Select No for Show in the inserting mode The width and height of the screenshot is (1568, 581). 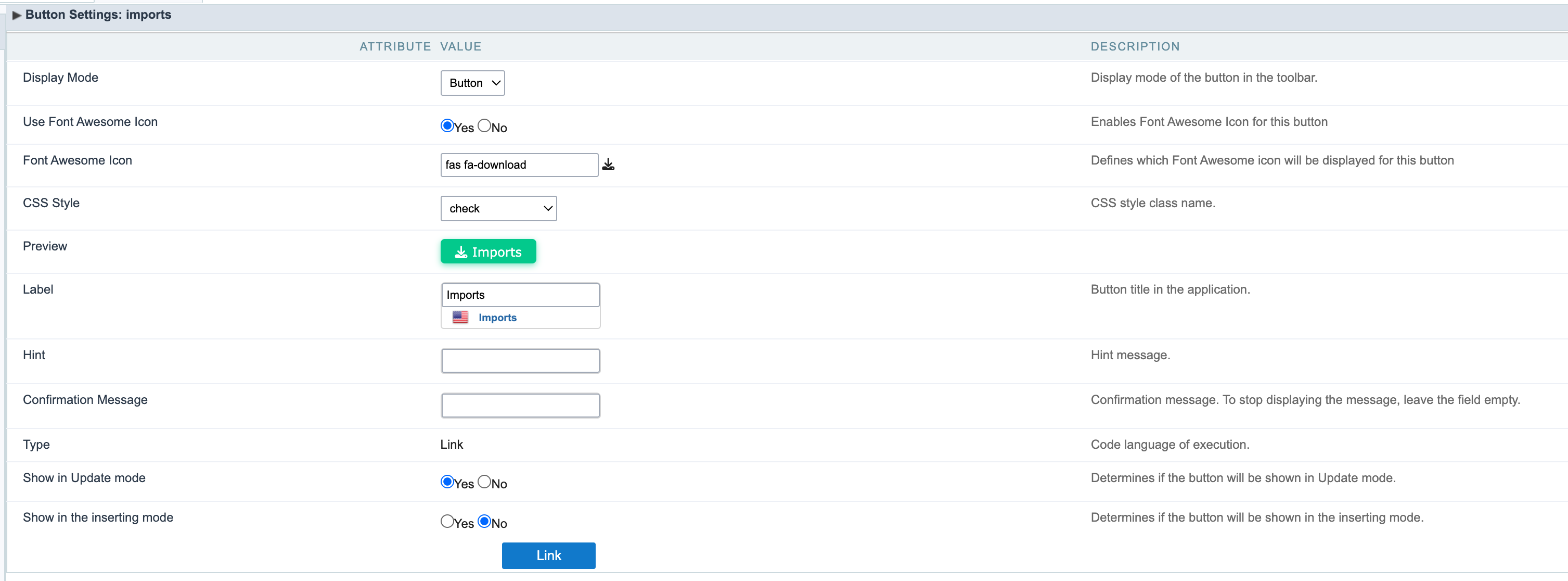(484, 521)
